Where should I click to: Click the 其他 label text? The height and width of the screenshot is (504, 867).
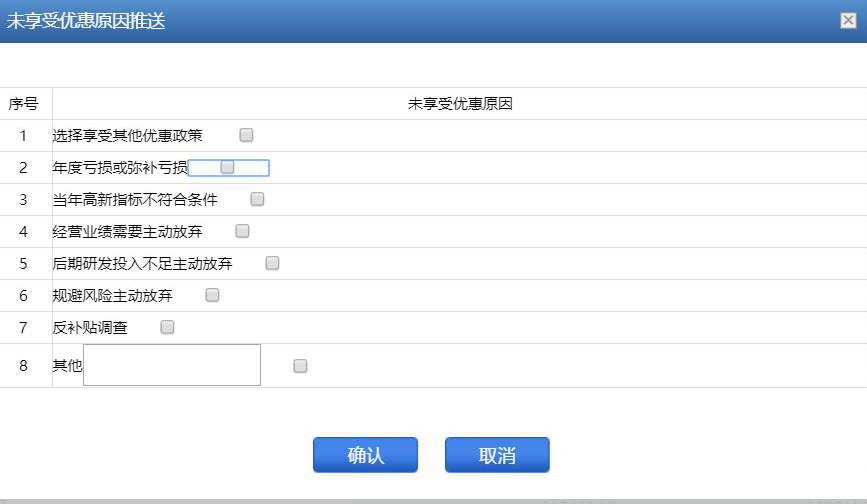[67, 365]
